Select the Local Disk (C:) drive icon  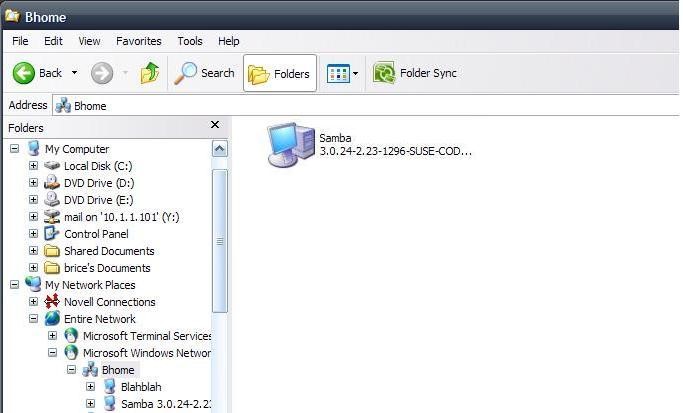[x=52, y=166]
